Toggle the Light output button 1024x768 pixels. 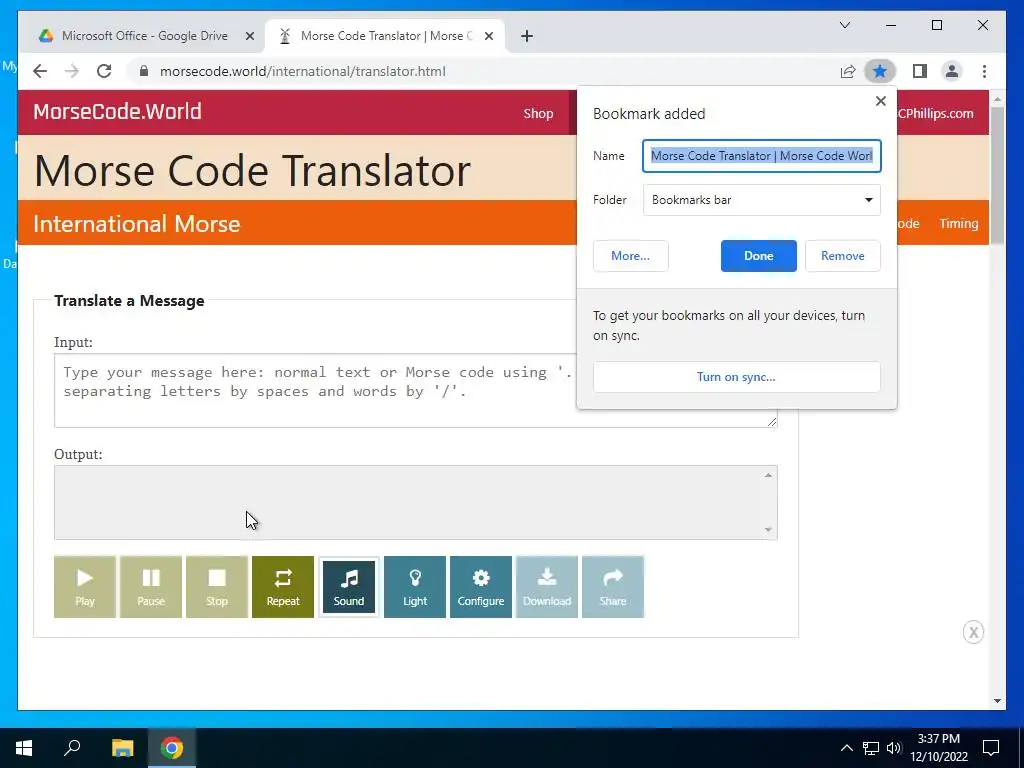[415, 586]
